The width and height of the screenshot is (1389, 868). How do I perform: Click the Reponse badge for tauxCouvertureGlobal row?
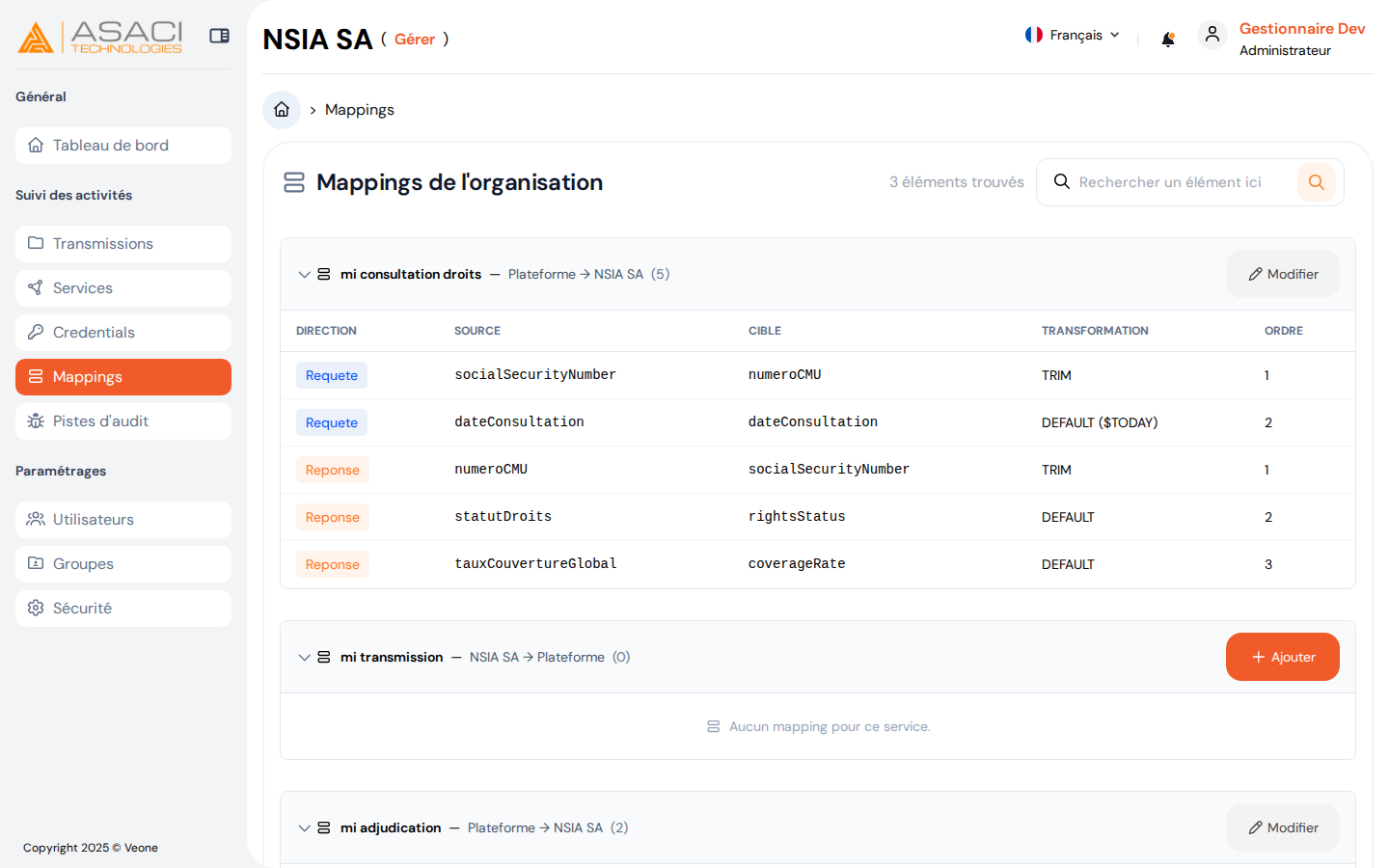pos(333,564)
